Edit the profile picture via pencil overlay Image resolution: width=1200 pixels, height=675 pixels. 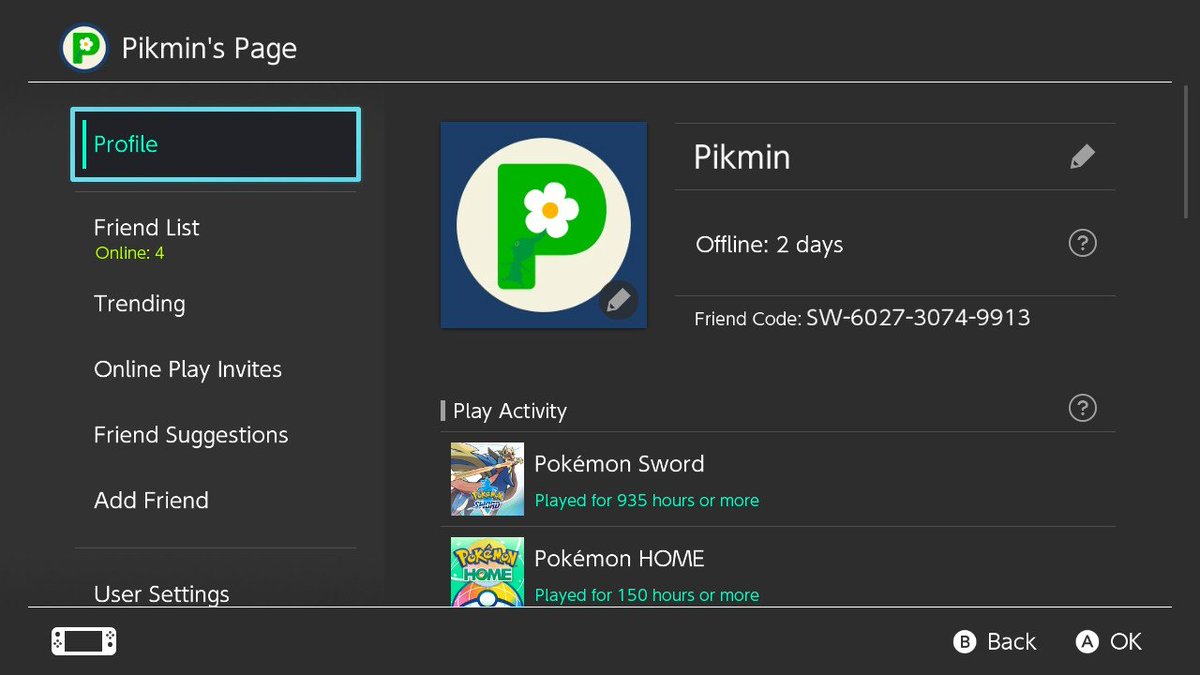tap(619, 300)
